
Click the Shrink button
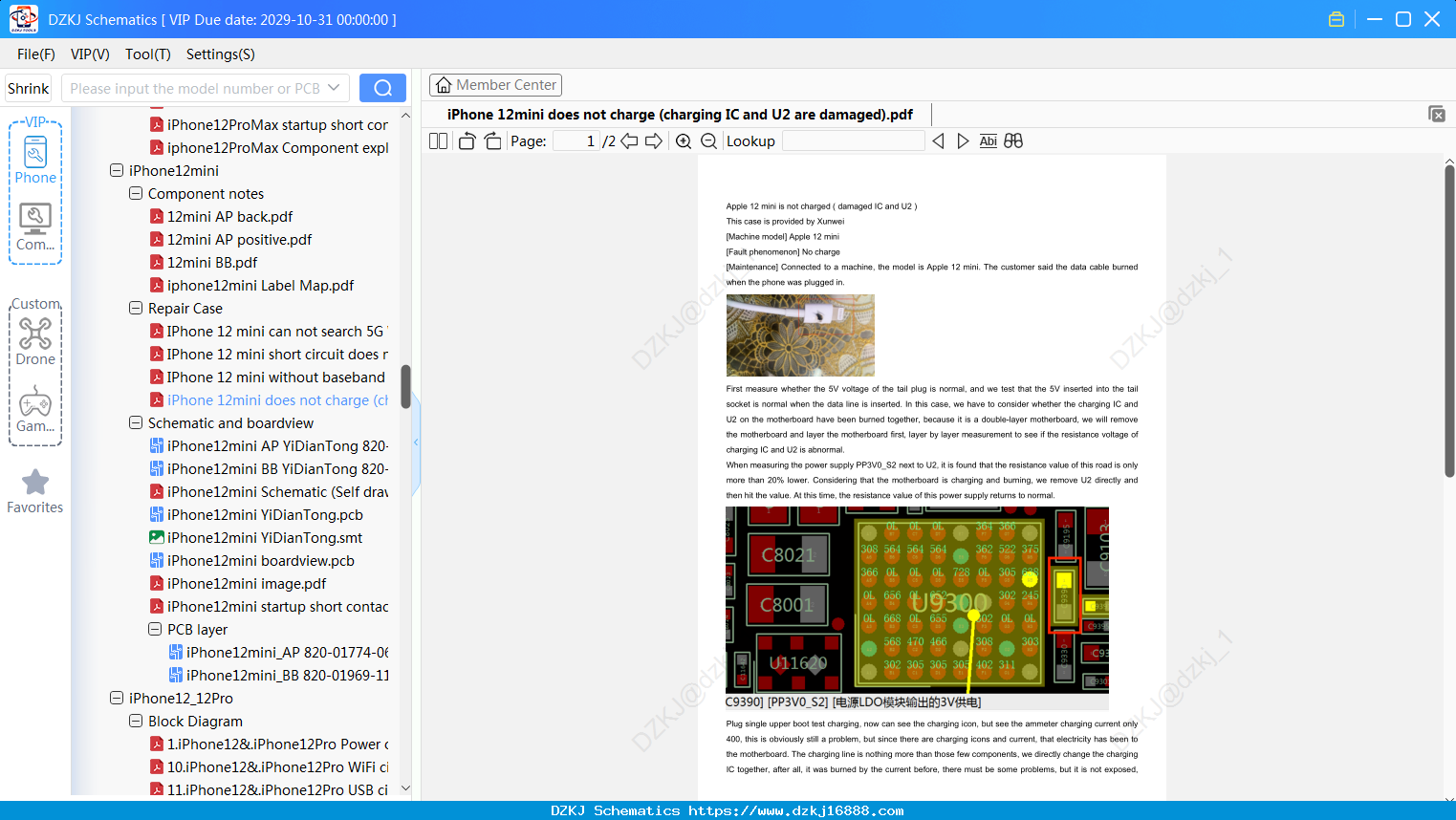click(x=29, y=88)
